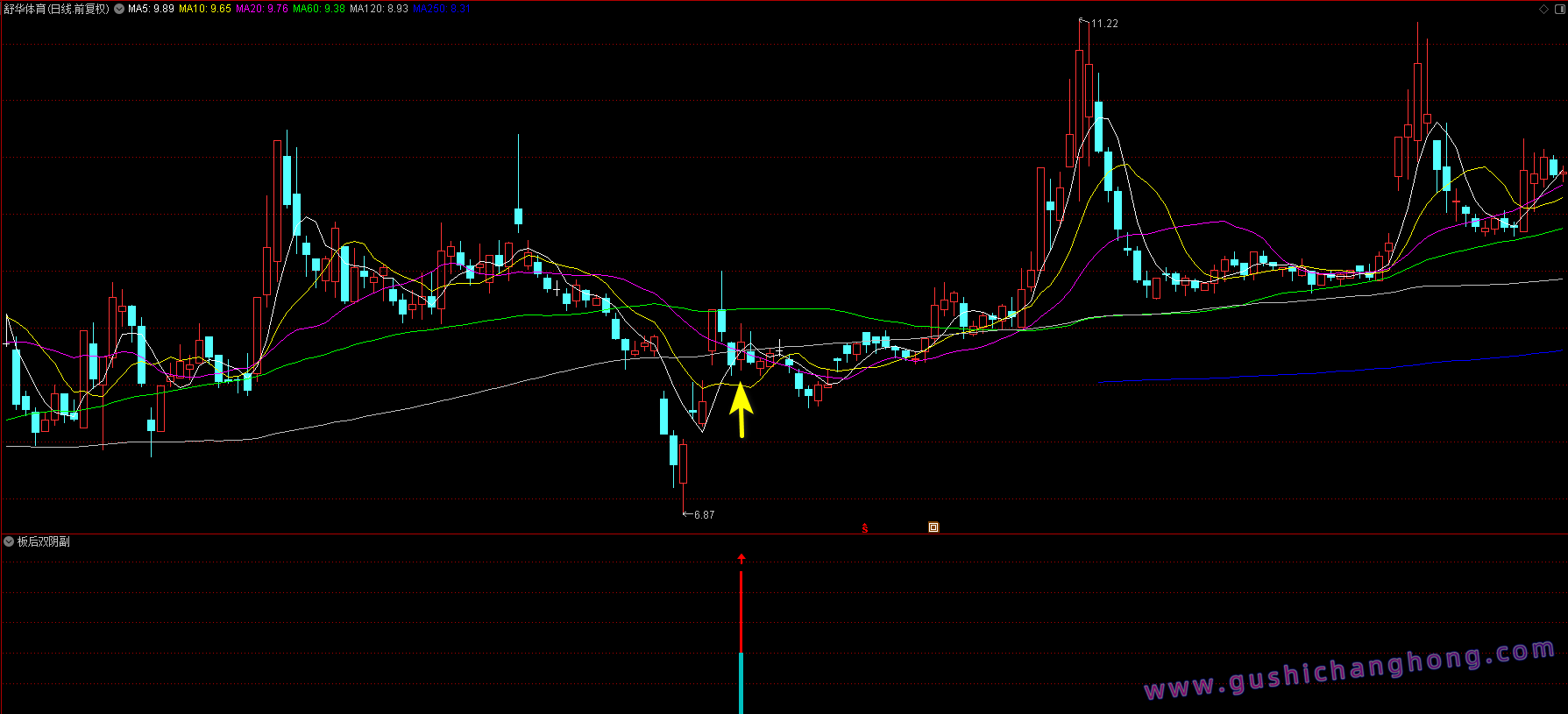Screen dimensions: 1568x714
Task: Click the red signal bar in sub-chart
Action: click(741, 611)
